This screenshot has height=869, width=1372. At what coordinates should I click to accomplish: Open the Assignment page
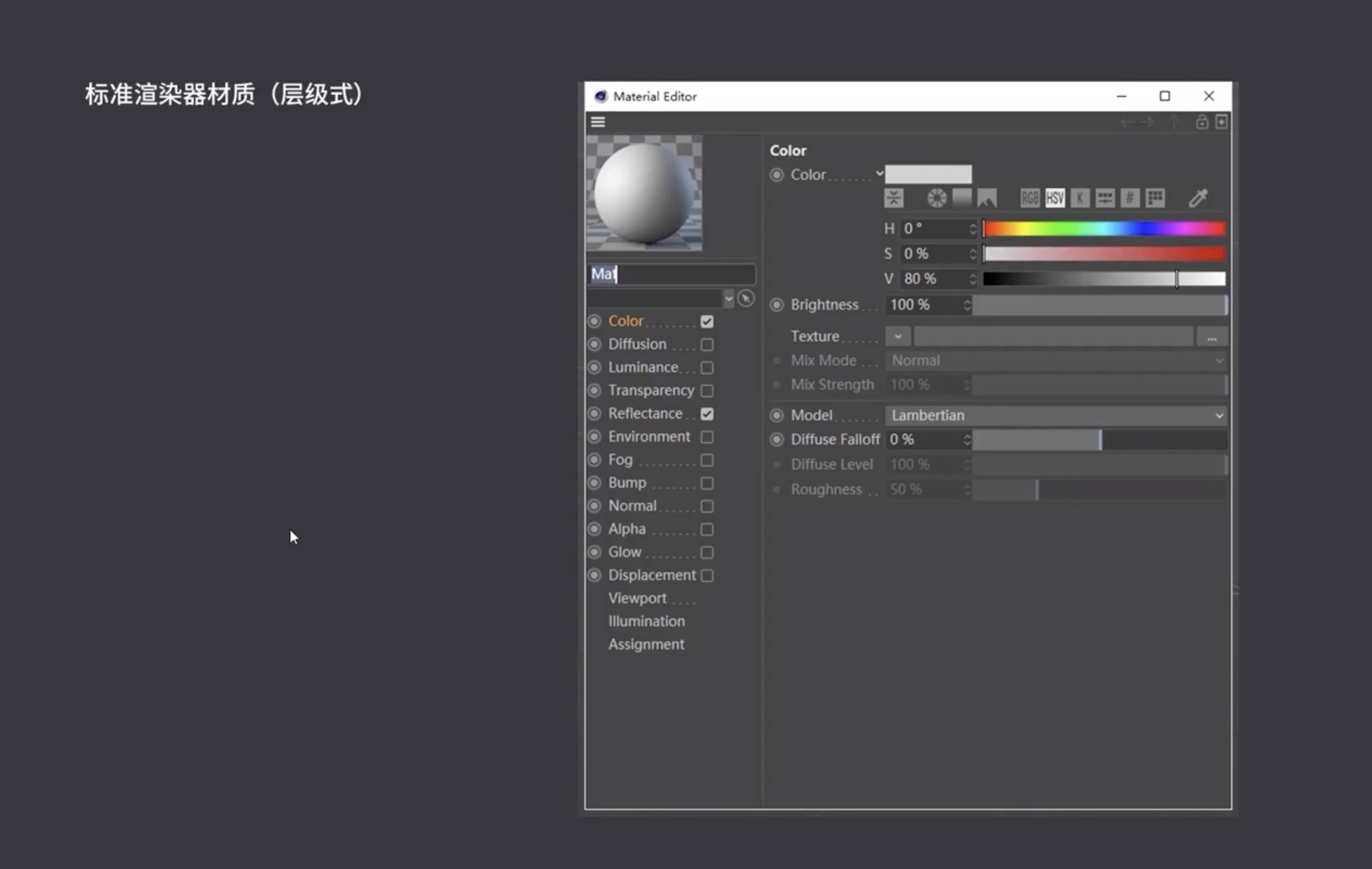pos(646,644)
